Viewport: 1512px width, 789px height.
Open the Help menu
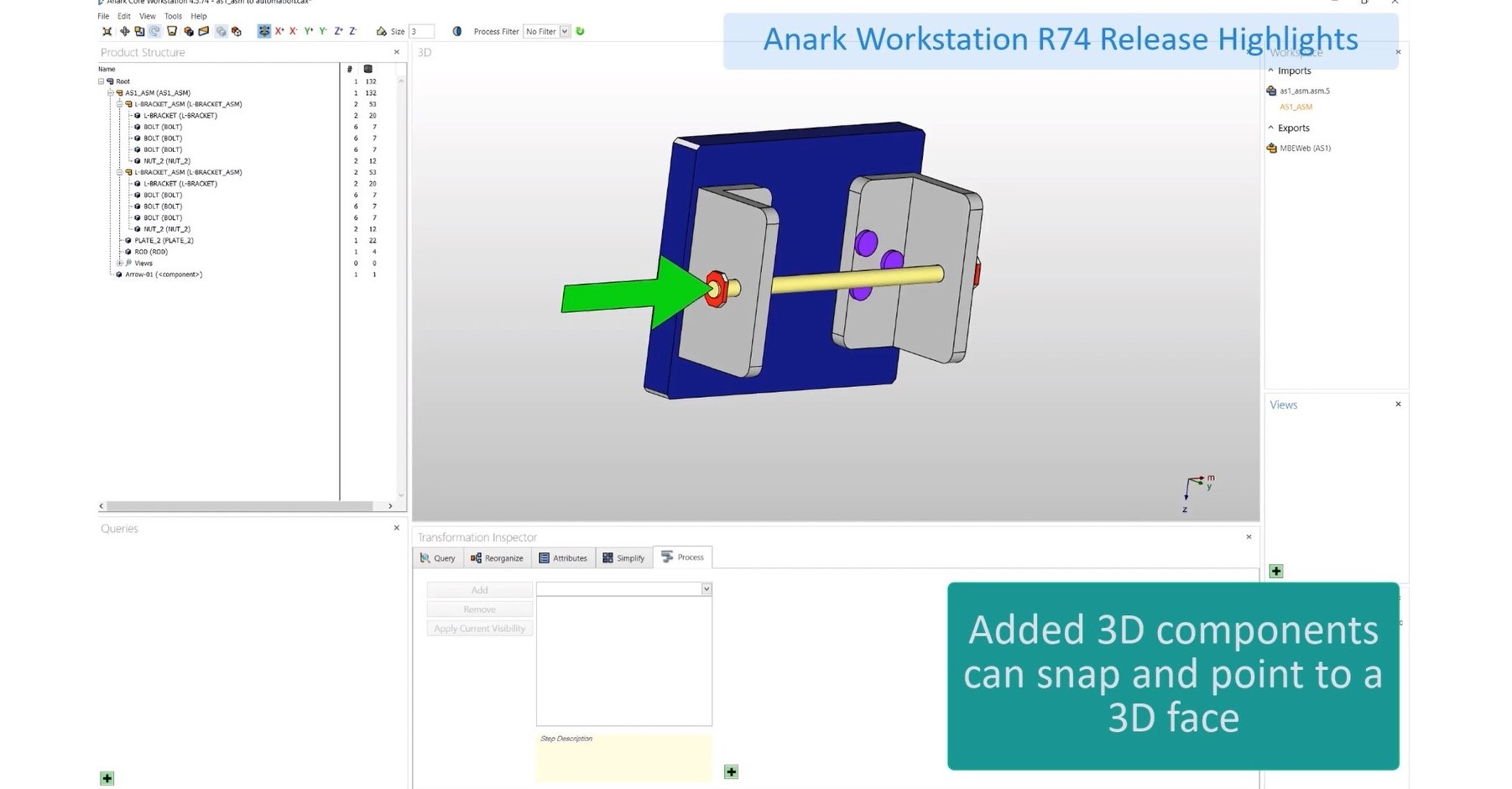tap(198, 16)
